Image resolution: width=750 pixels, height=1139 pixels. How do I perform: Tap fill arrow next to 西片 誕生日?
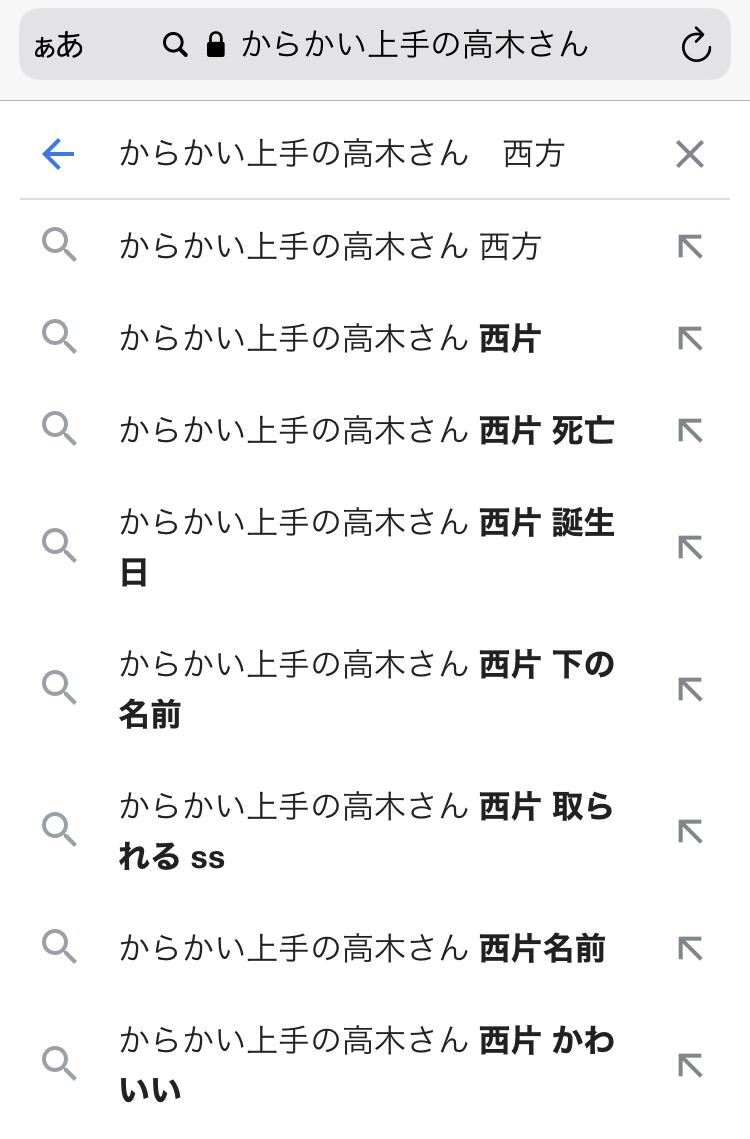690,547
